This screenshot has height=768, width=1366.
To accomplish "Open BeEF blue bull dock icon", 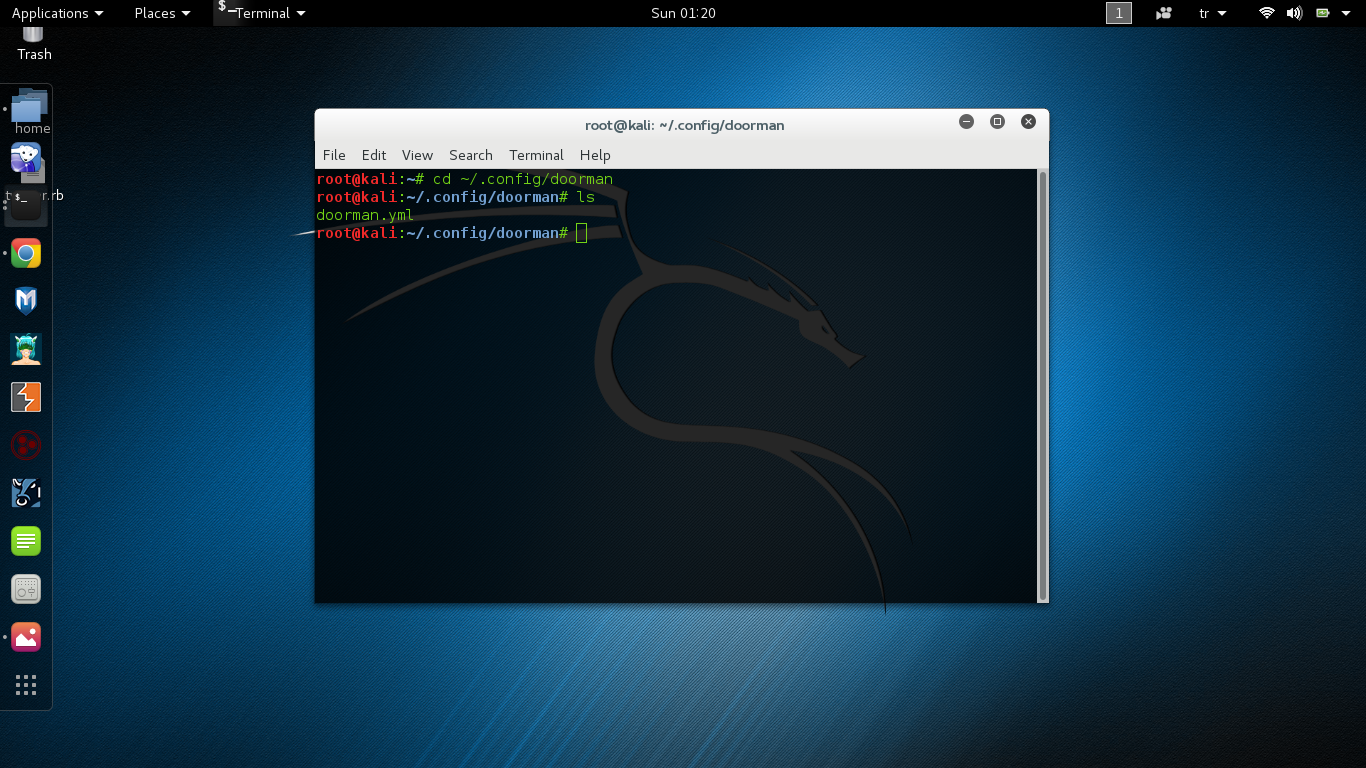I will coord(26,493).
